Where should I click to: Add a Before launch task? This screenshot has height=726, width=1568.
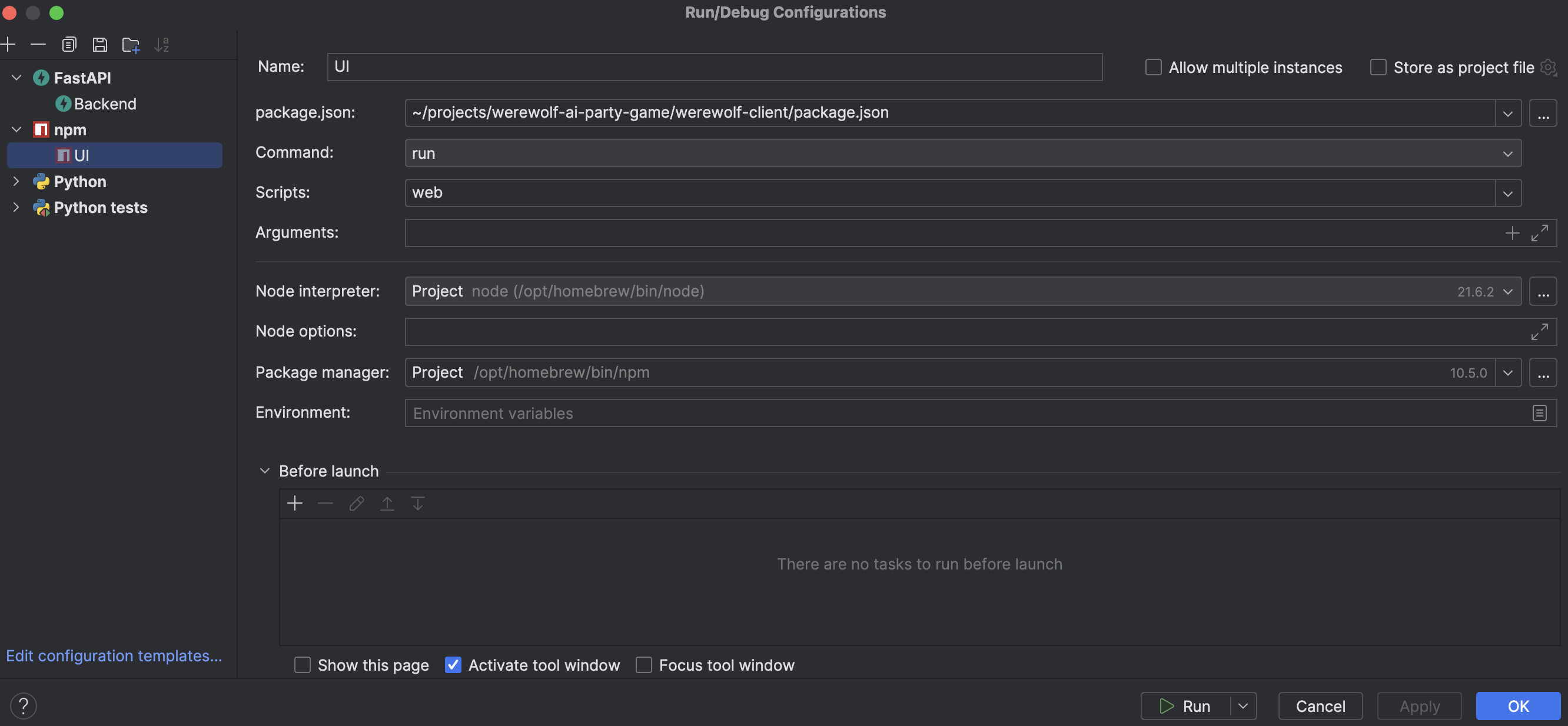(295, 503)
